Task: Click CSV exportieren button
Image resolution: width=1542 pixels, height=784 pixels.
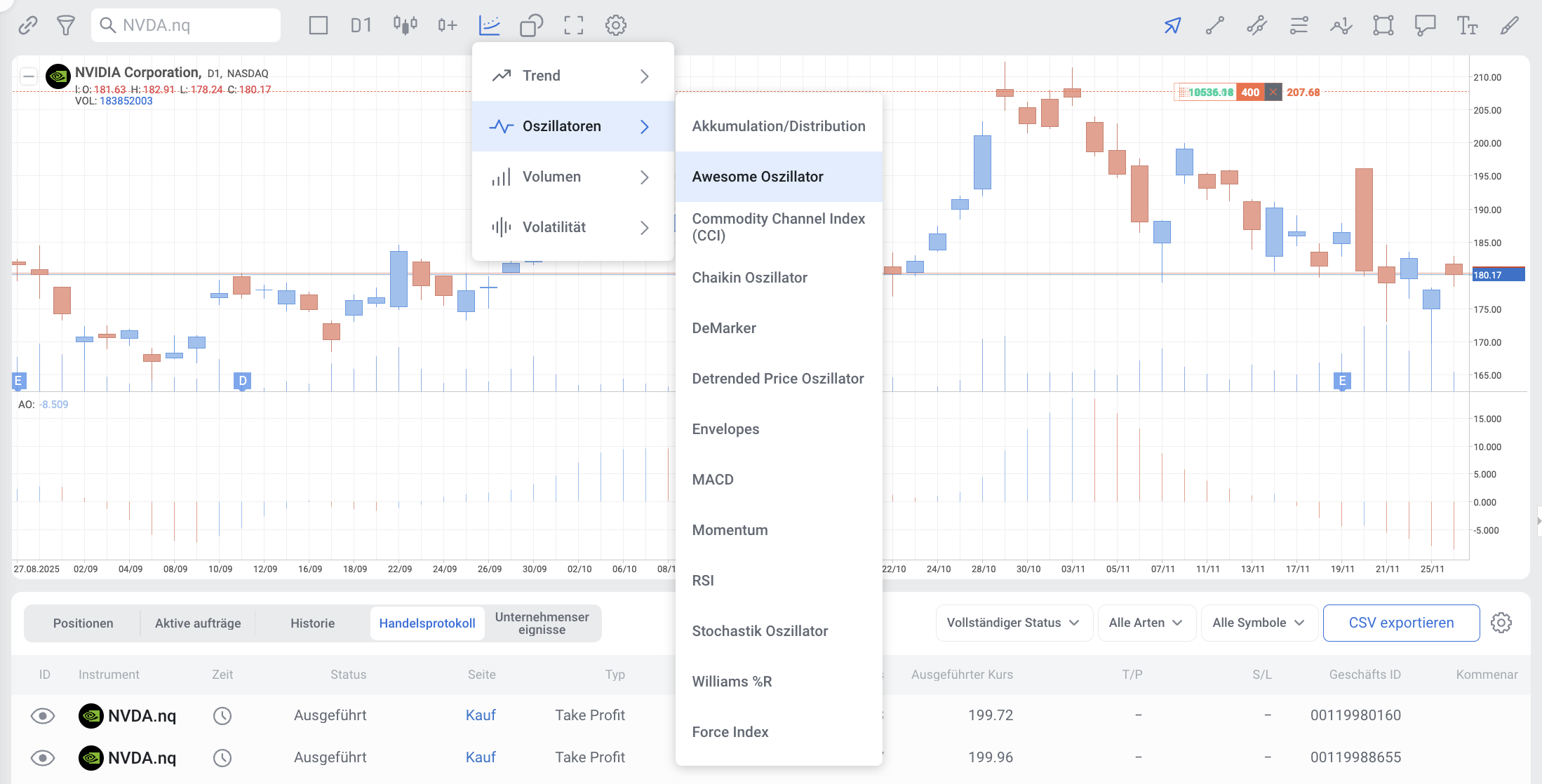Action: [x=1400, y=623]
